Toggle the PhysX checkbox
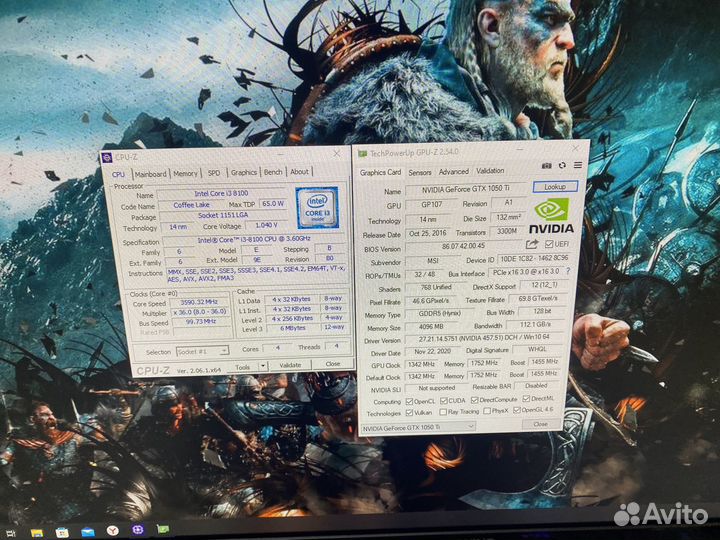Viewport: 720px width, 540px height. 487,411
